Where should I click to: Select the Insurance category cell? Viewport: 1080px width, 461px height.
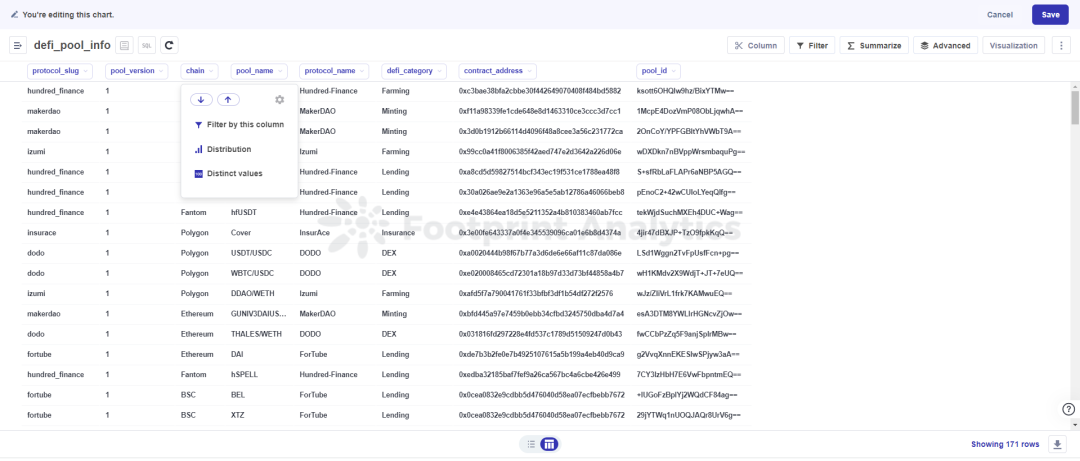point(398,233)
